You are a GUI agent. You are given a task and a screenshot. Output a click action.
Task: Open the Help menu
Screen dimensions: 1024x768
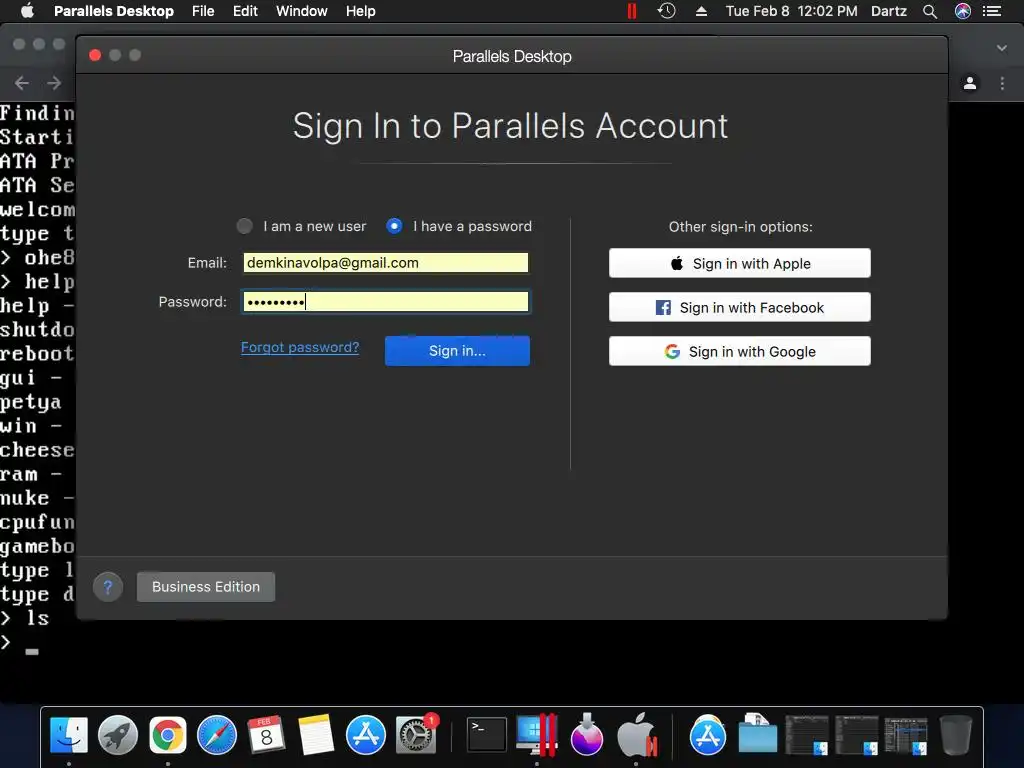click(360, 11)
